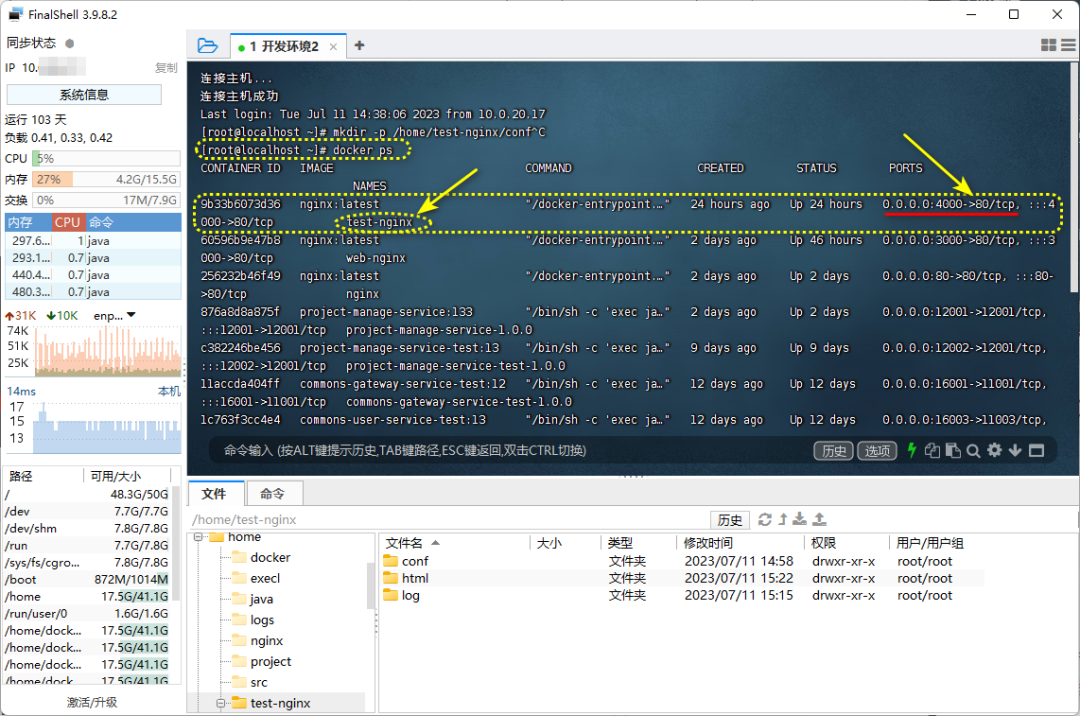The width and height of the screenshot is (1080, 716).
Task: Switch to the 文件 tab
Action: [x=214, y=494]
